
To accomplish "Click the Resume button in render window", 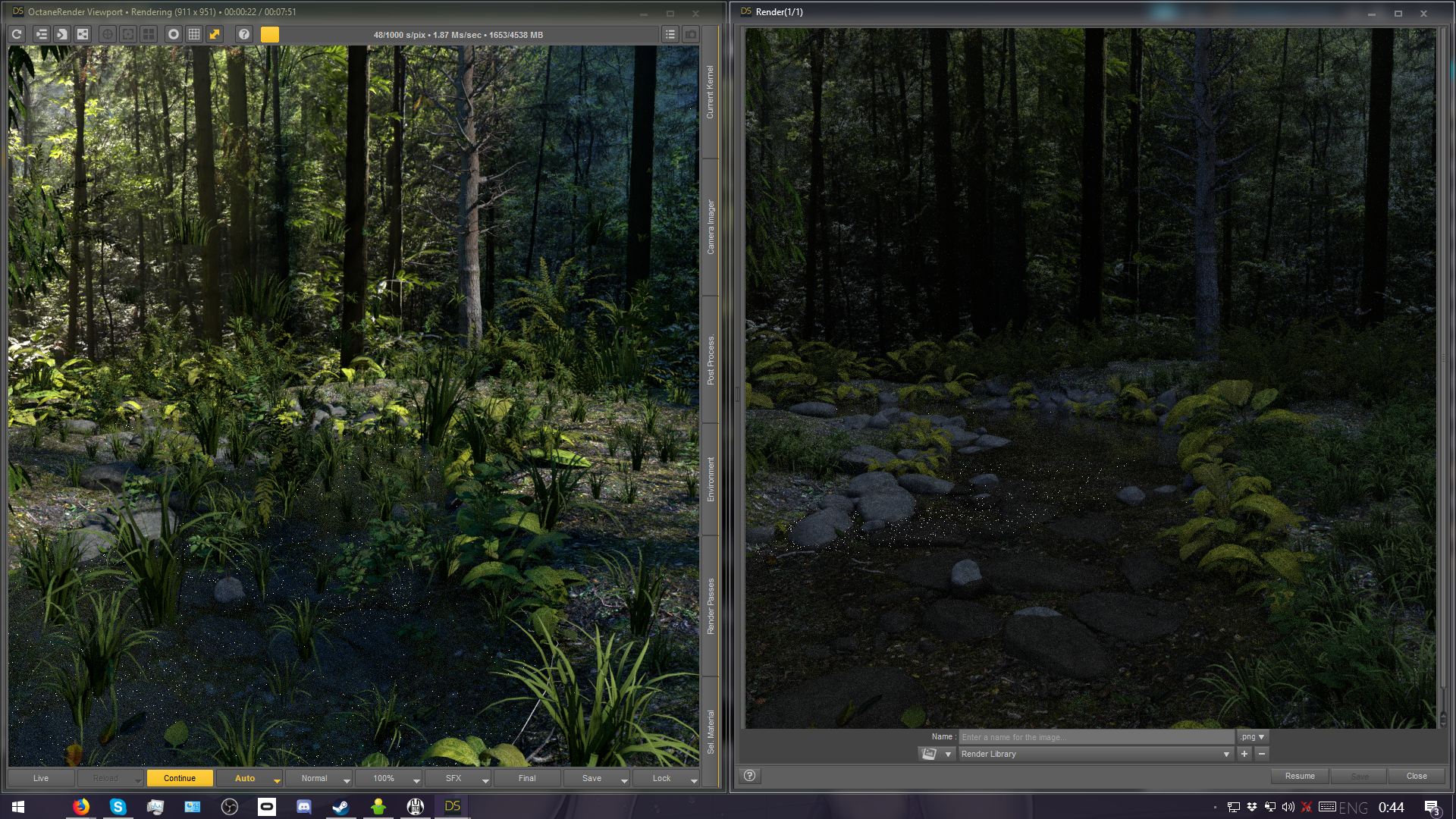I will [1300, 776].
